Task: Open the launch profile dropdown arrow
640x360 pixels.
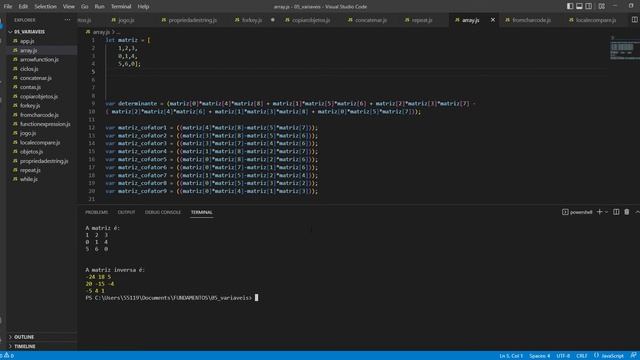Action: point(606,212)
